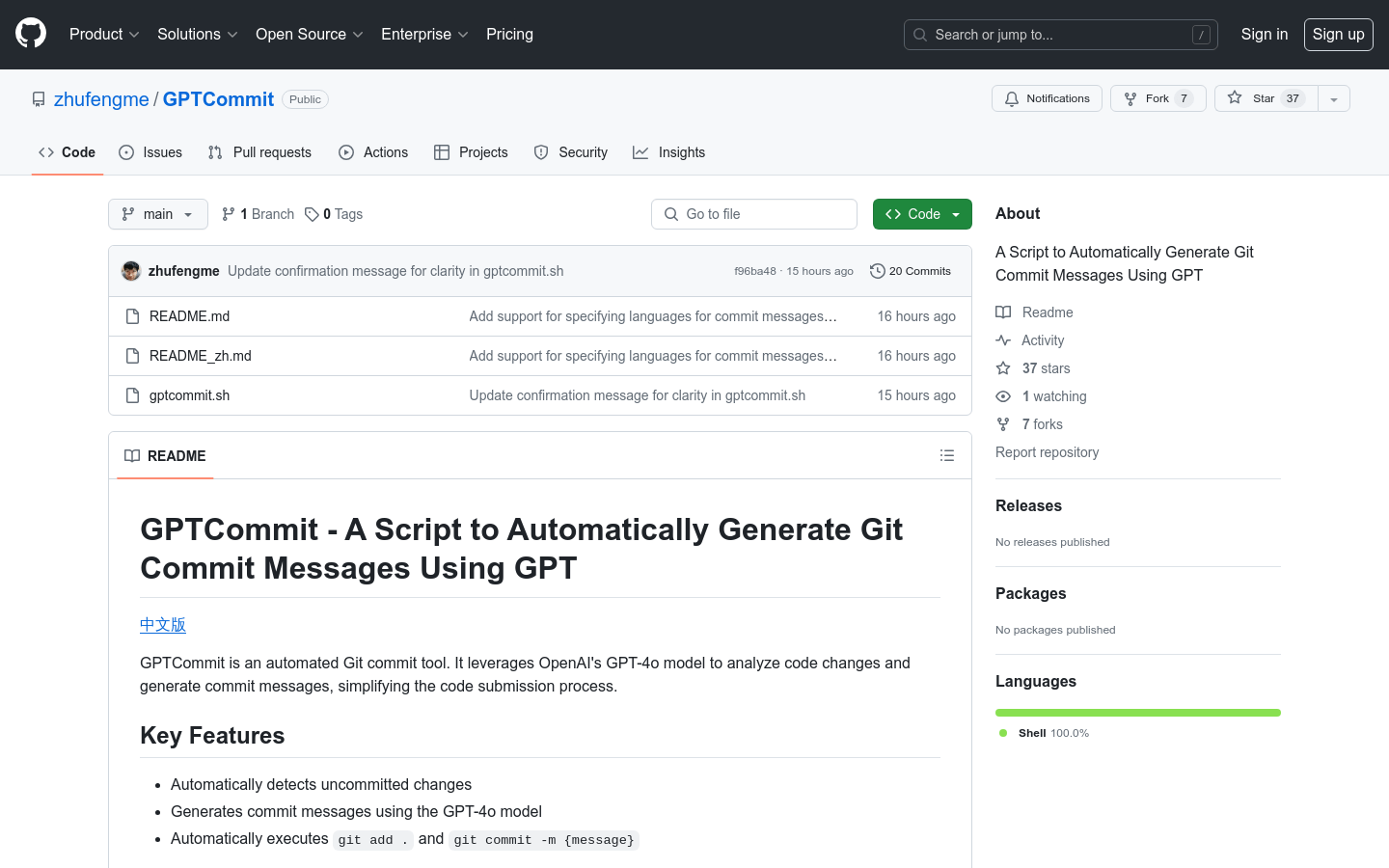The width and height of the screenshot is (1389, 868).
Task: Open the README_zh.md file
Action: (x=201, y=356)
